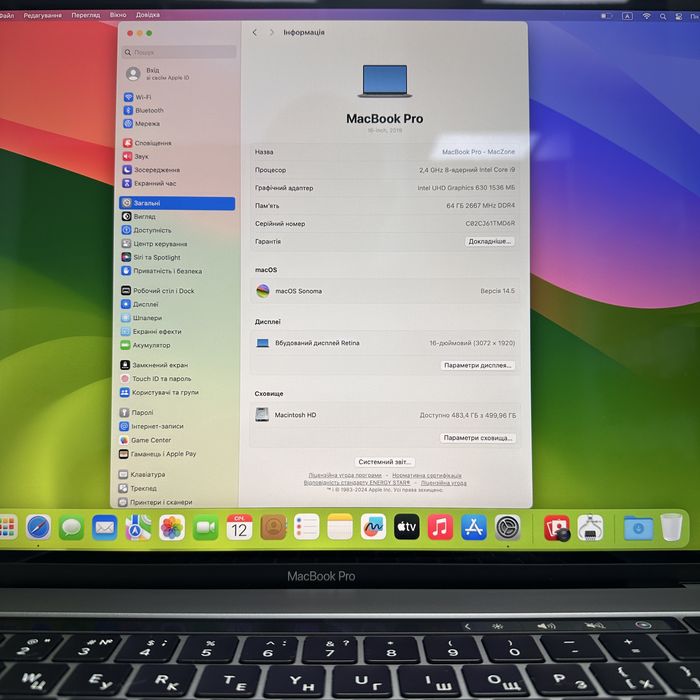The height and width of the screenshot is (700, 700).
Task: Open Параметри сховища button
Action: click(478, 438)
